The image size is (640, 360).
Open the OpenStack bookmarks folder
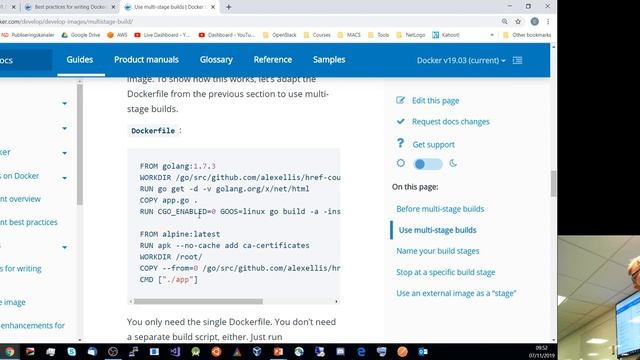(280, 35)
